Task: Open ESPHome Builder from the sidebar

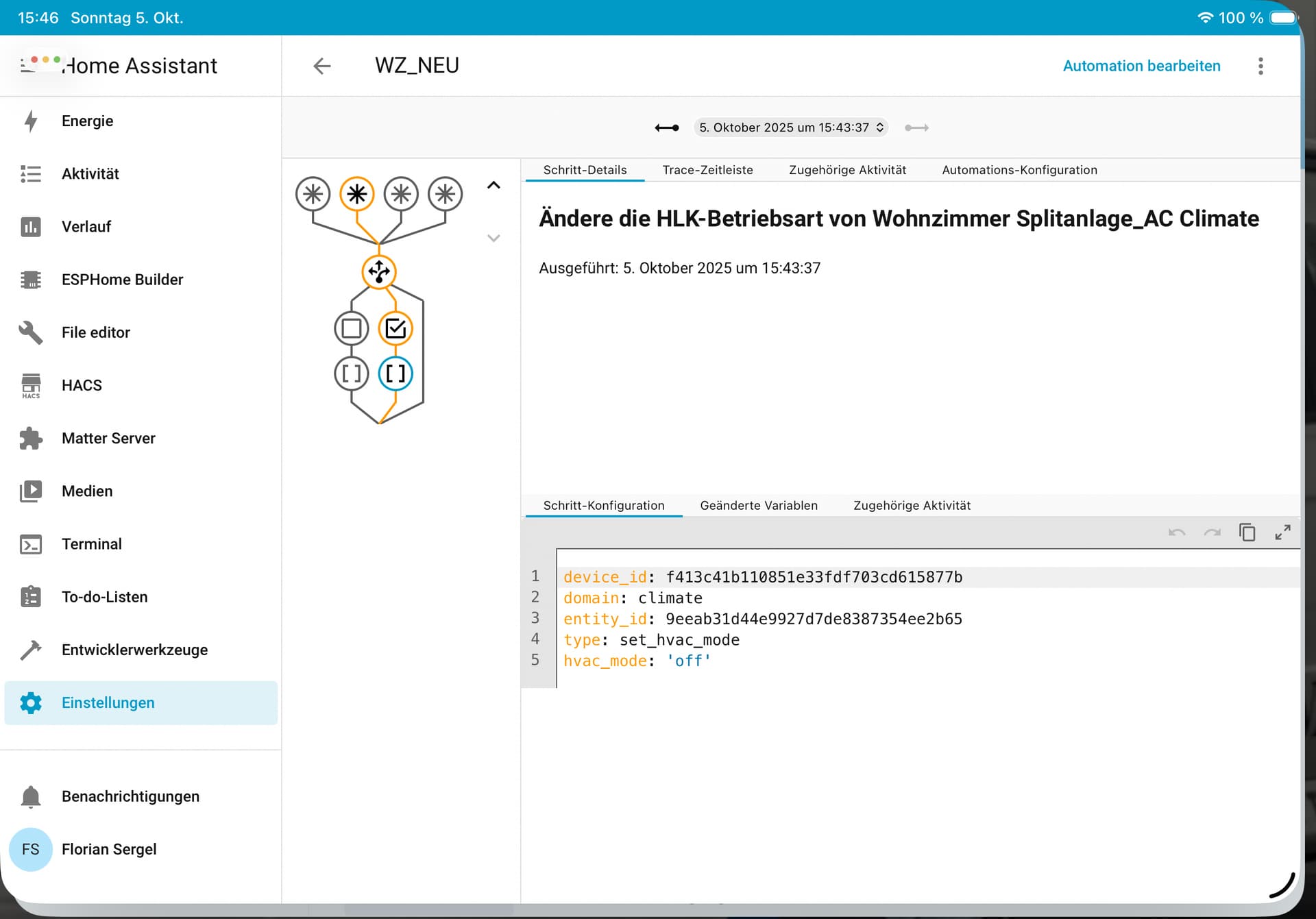Action: pos(122,280)
